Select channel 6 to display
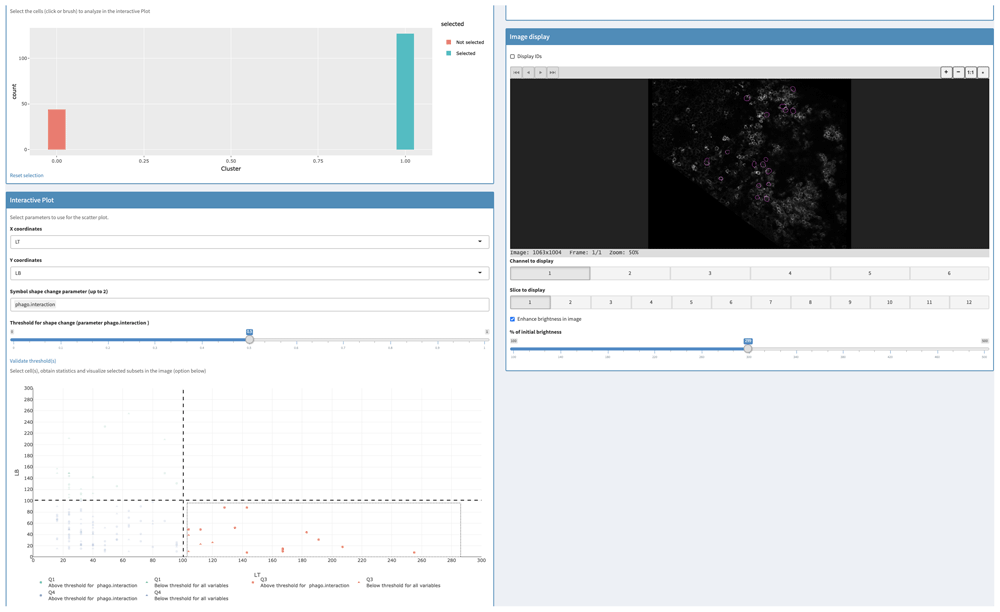 pyautogui.click(x=949, y=273)
